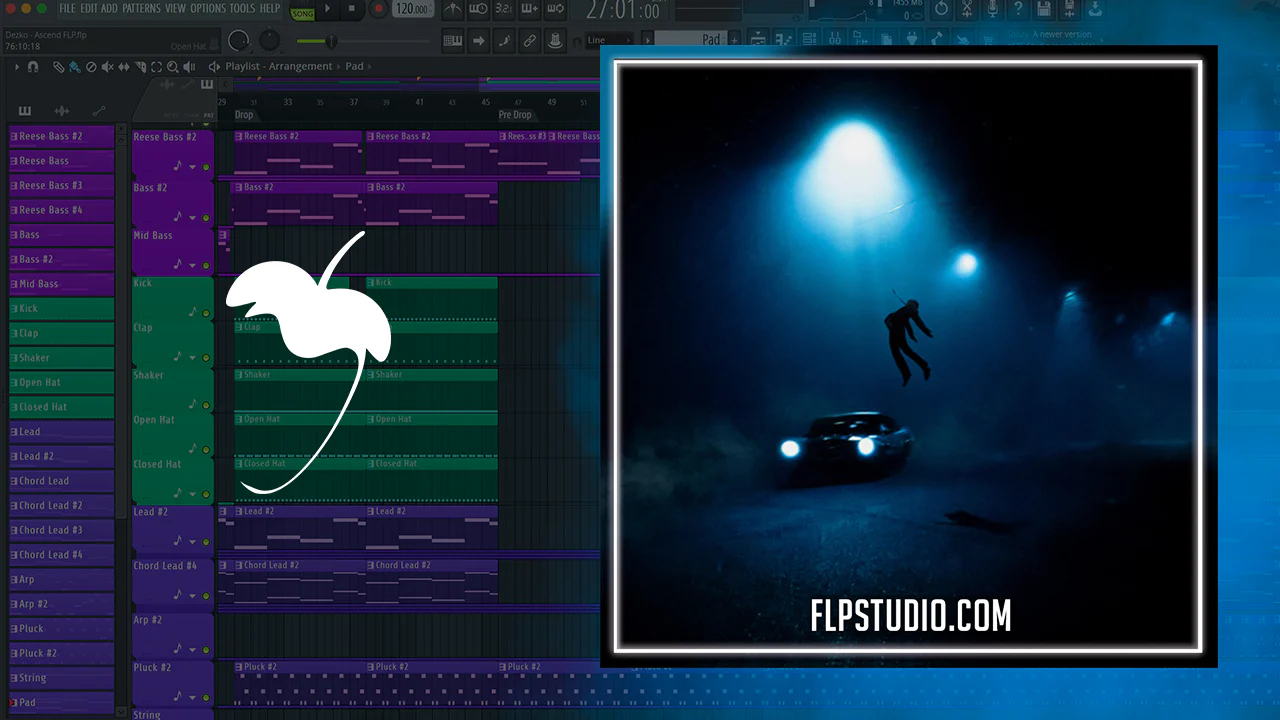Select the Zoom tool in the Playlist
Screen dimensions: 1280x720
pyautogui.click(x=173, y=67)
